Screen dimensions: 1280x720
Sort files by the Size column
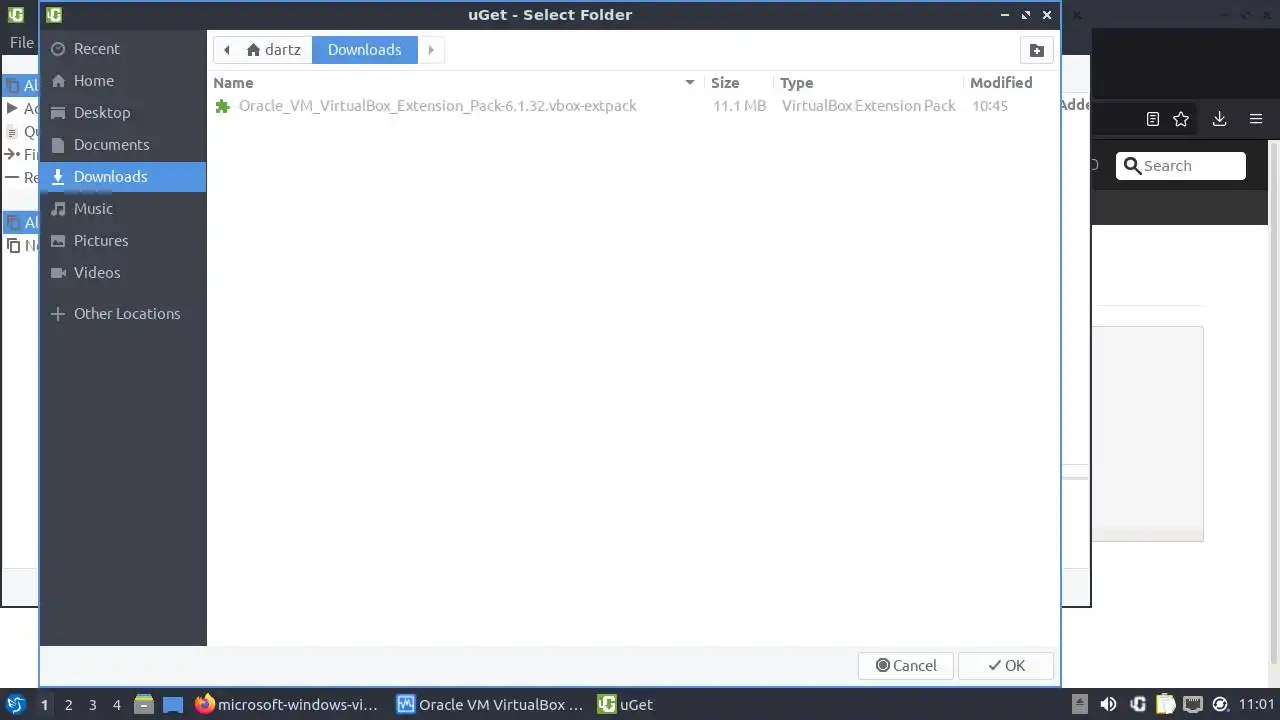(x=738, y=82)
